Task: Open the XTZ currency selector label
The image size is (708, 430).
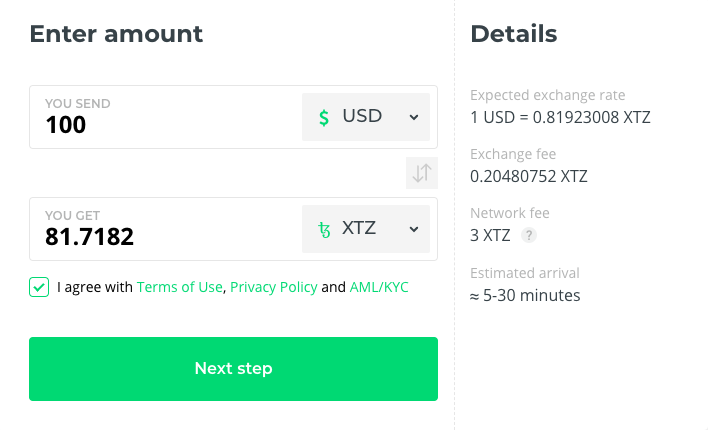Action: (x=359, y=228)
